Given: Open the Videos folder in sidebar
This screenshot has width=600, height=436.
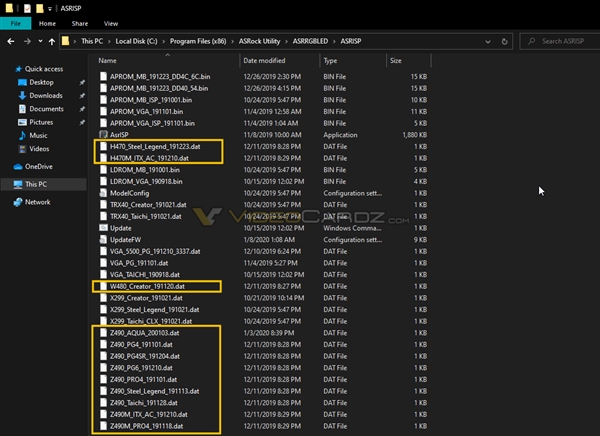Looking at the screenshot, I should coord(40,148).
